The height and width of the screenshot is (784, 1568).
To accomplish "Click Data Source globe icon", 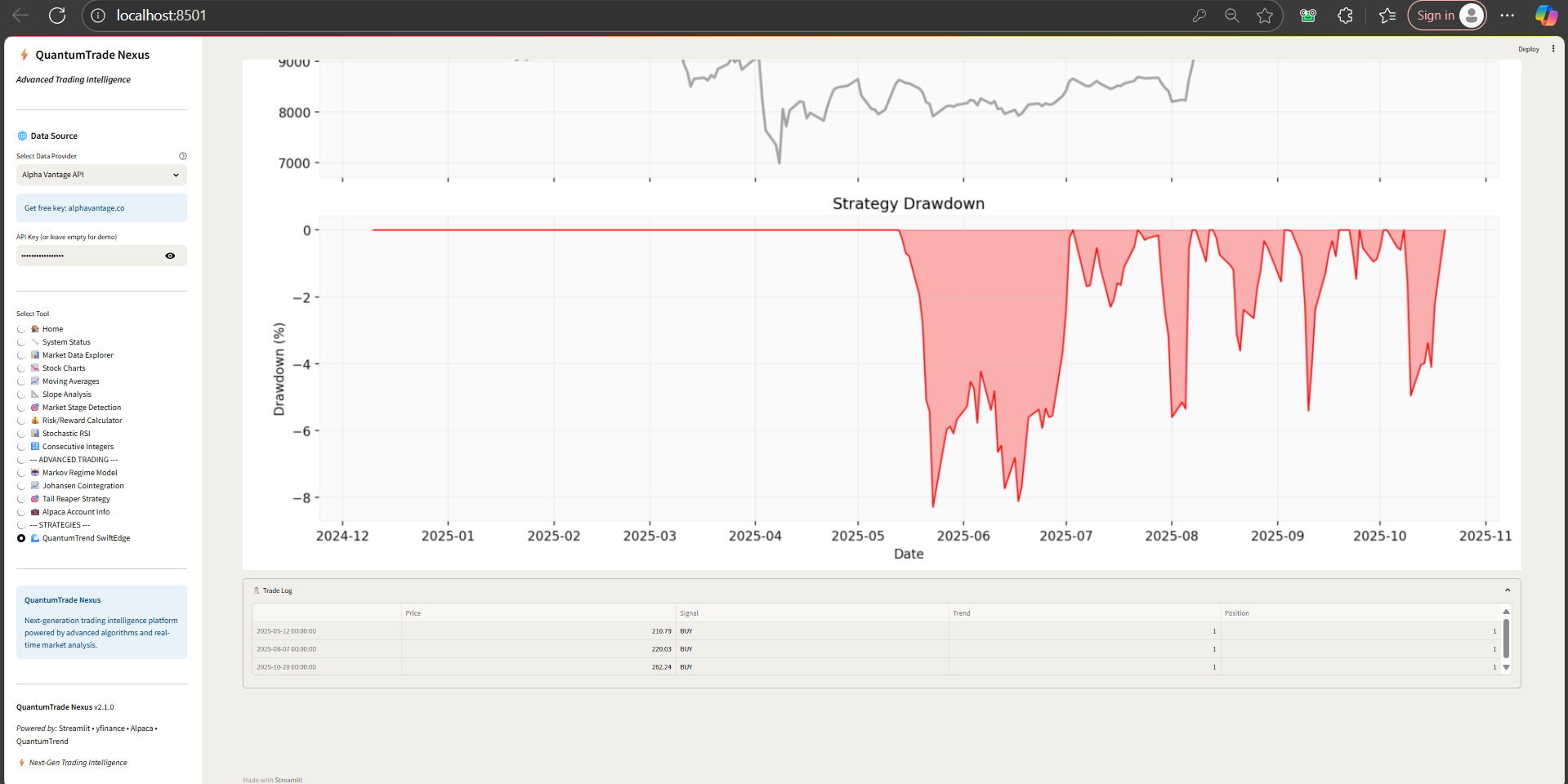I will 22,136.
